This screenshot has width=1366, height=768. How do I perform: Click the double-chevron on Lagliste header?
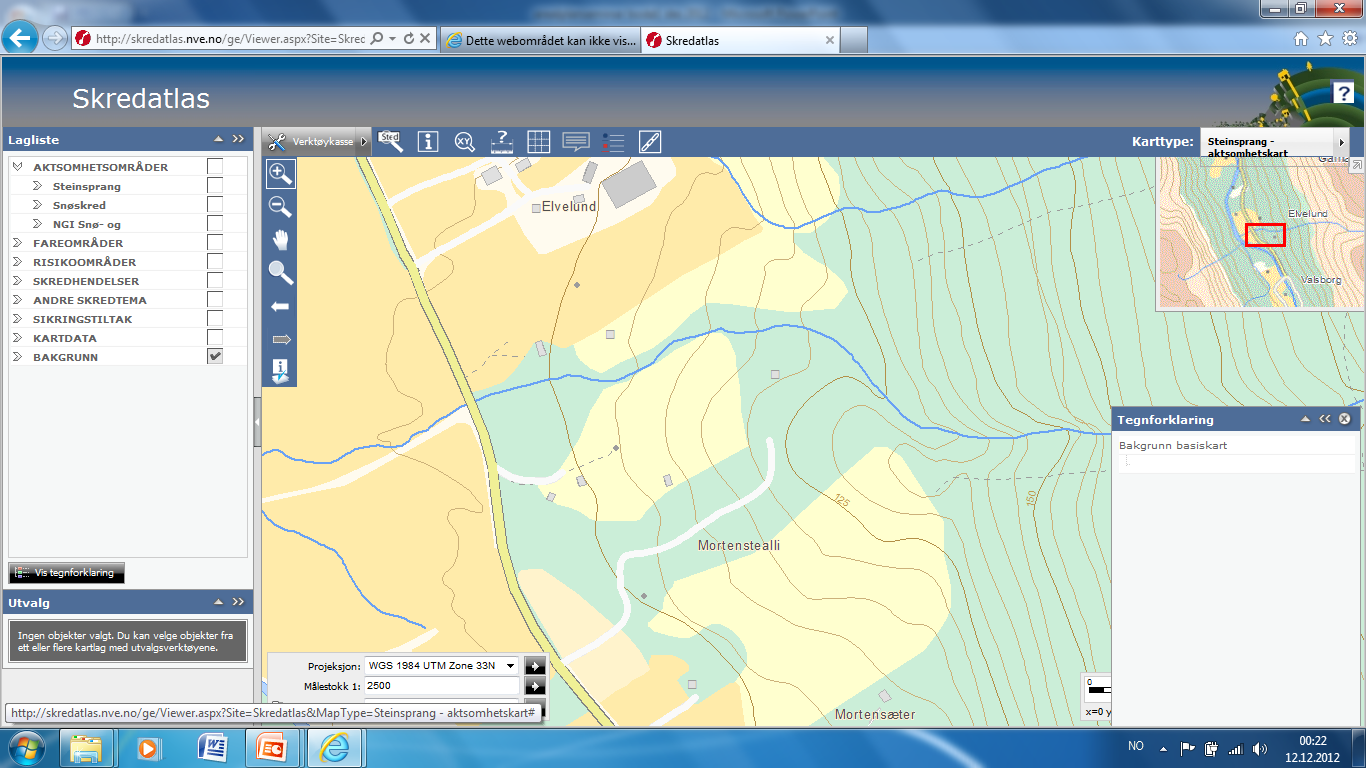(x=238, y=140)
